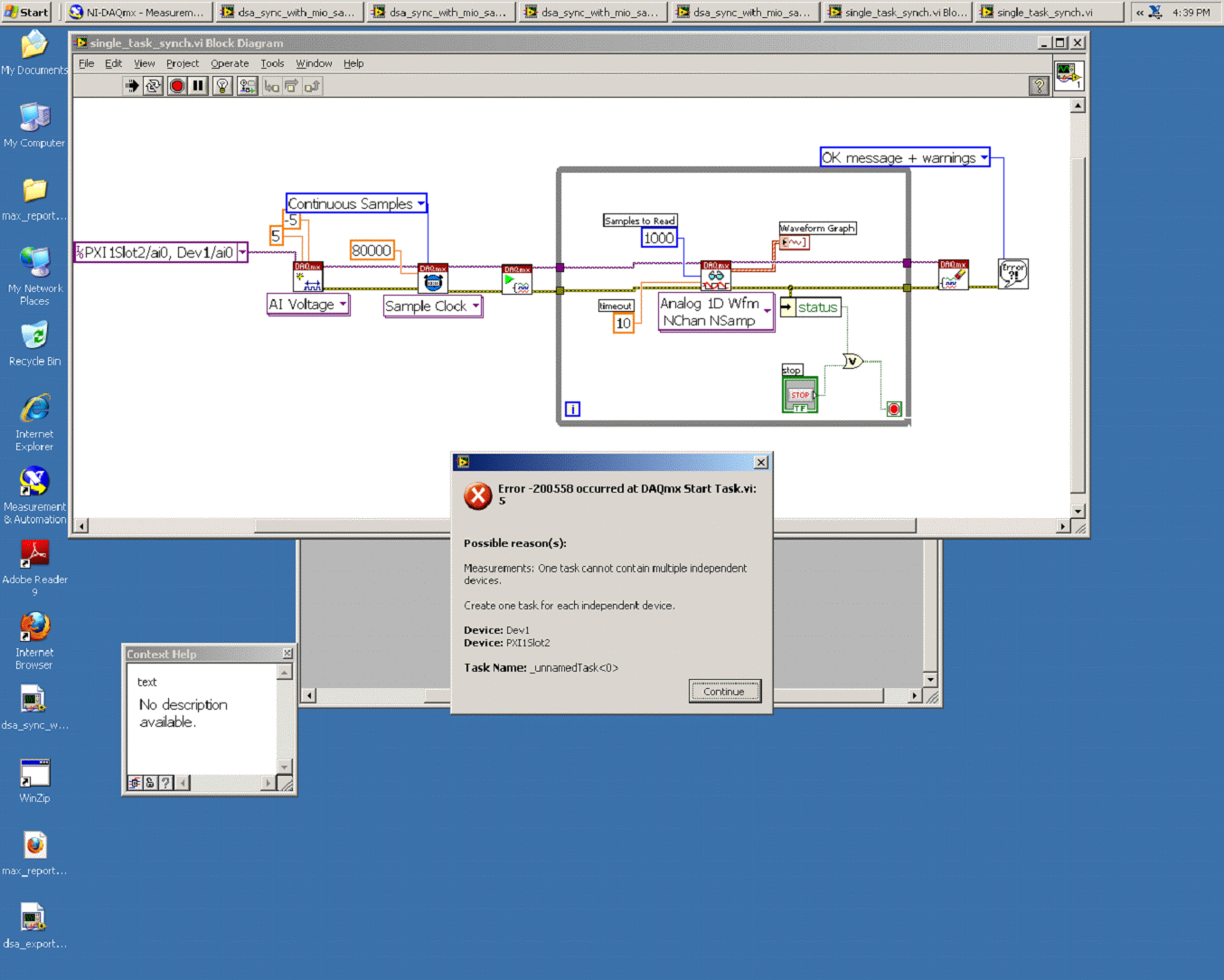1224x980 pixels.
Task: Open the View menu
Action: (145, 63)
